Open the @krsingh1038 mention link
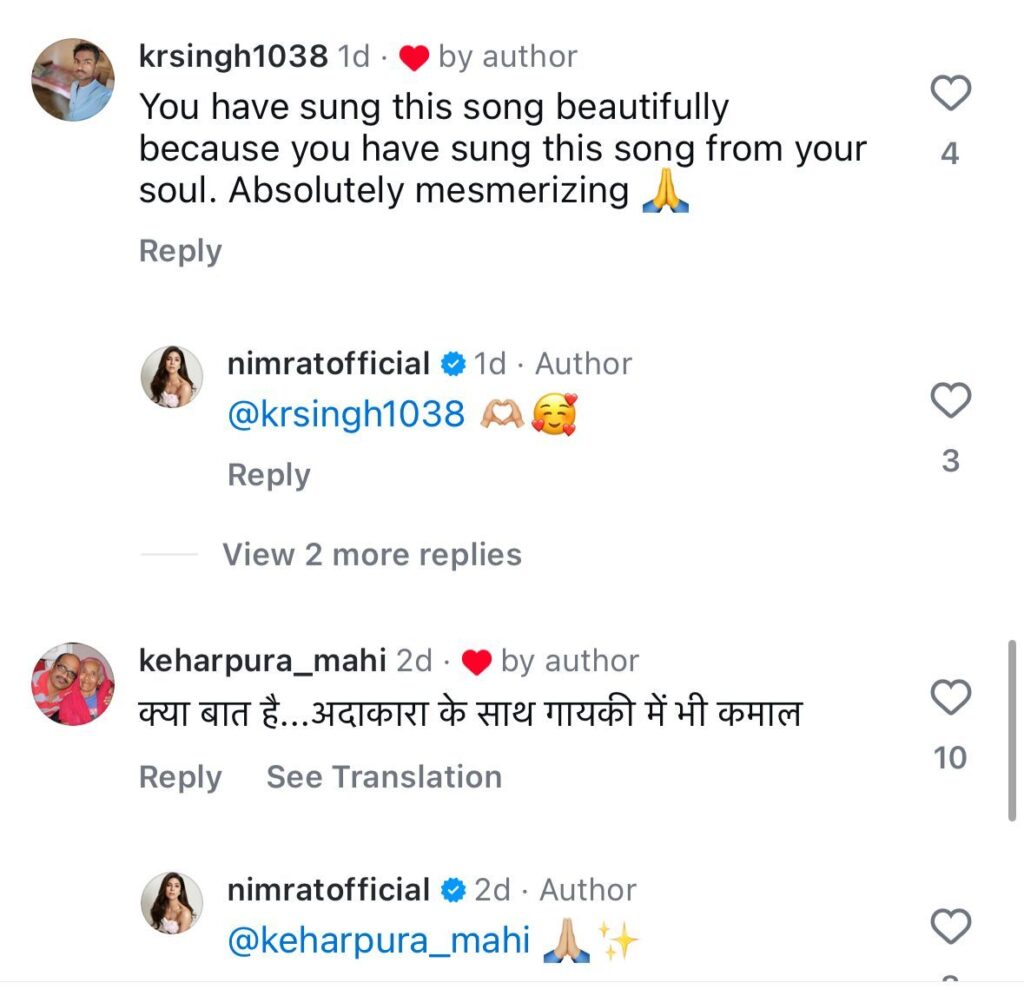Screen dimensions: 1024x996 [346, 414]
